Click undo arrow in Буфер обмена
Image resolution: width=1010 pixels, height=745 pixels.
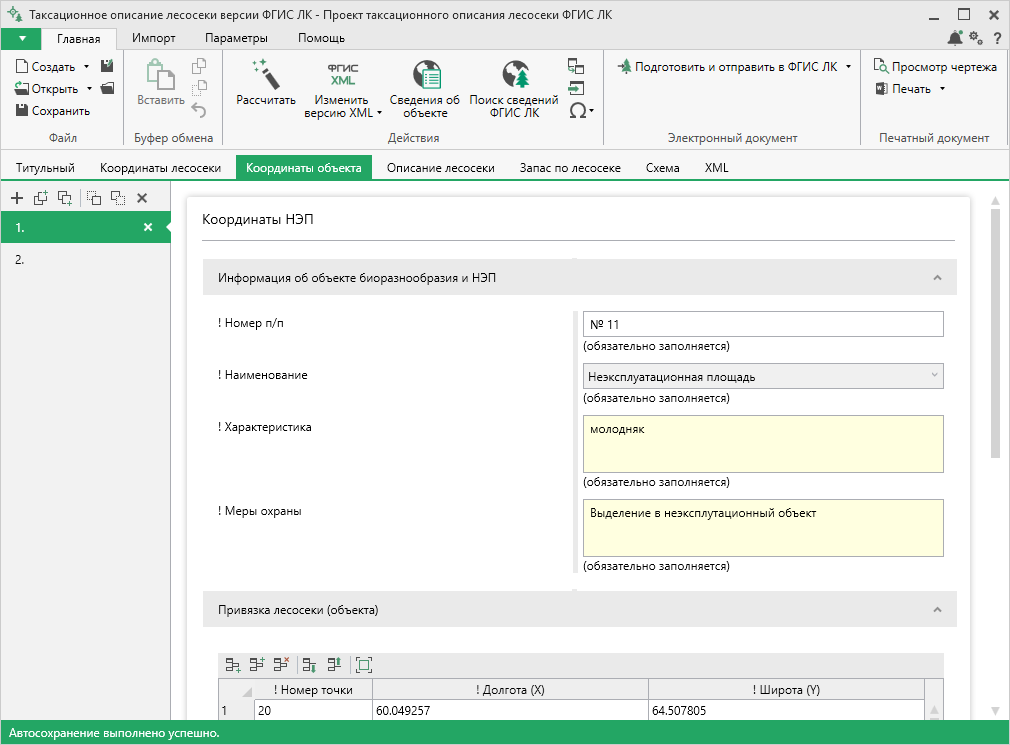coord(199,111)
